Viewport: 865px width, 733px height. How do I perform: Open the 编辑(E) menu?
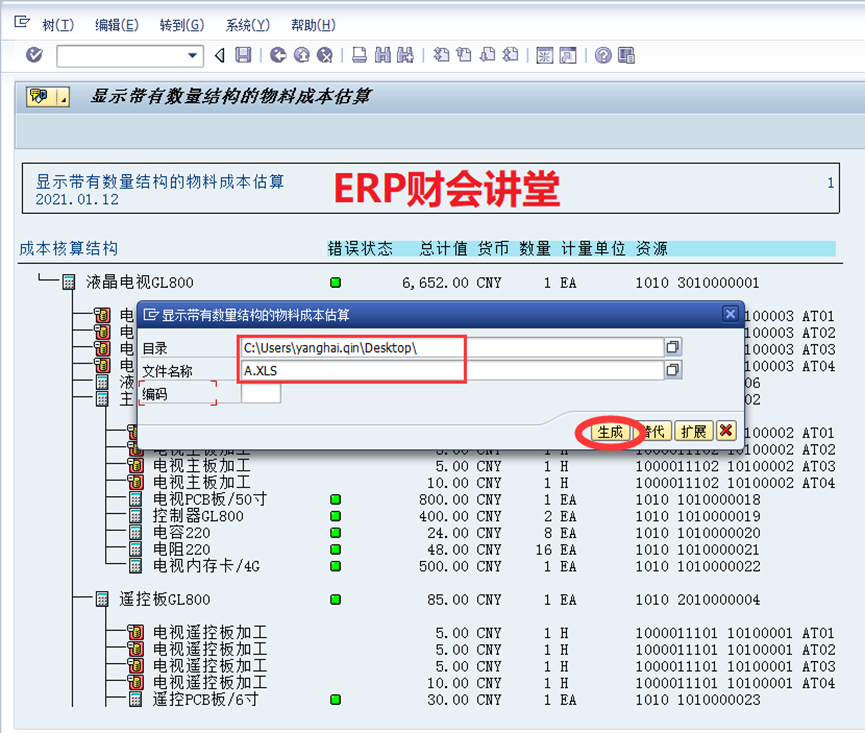[x=116, y=25]
